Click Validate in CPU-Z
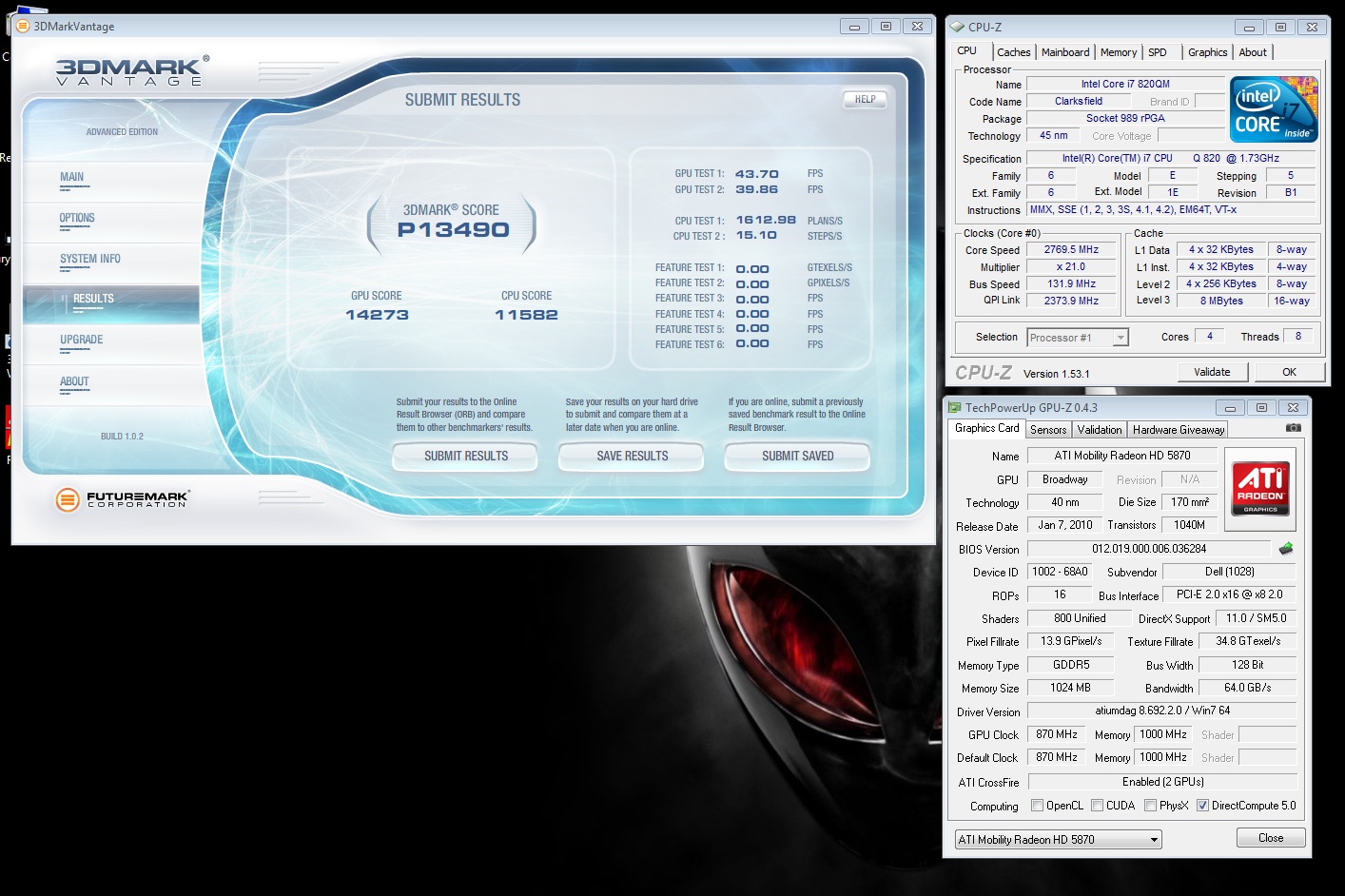Screen dimensions: 1345x896 (x=1212, y=372)
